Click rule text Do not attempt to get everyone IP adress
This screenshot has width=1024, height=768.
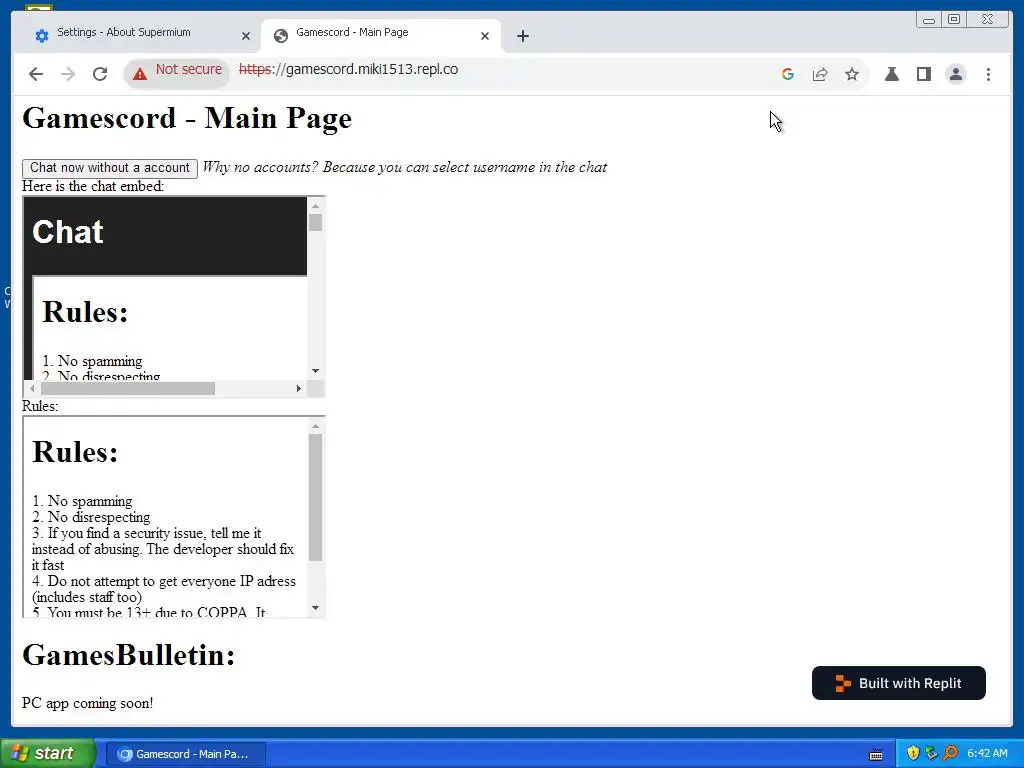(x=172, y=581)
